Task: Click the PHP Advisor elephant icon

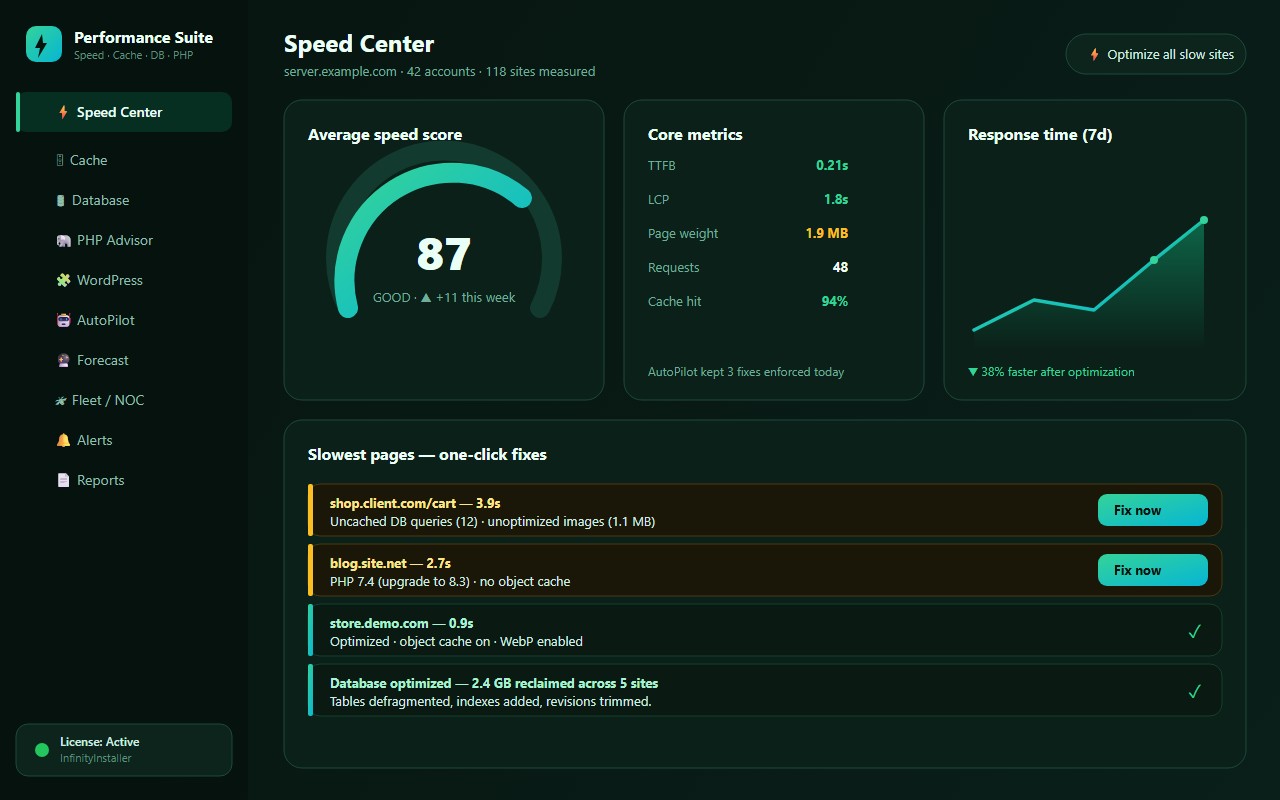Action: 64,240
